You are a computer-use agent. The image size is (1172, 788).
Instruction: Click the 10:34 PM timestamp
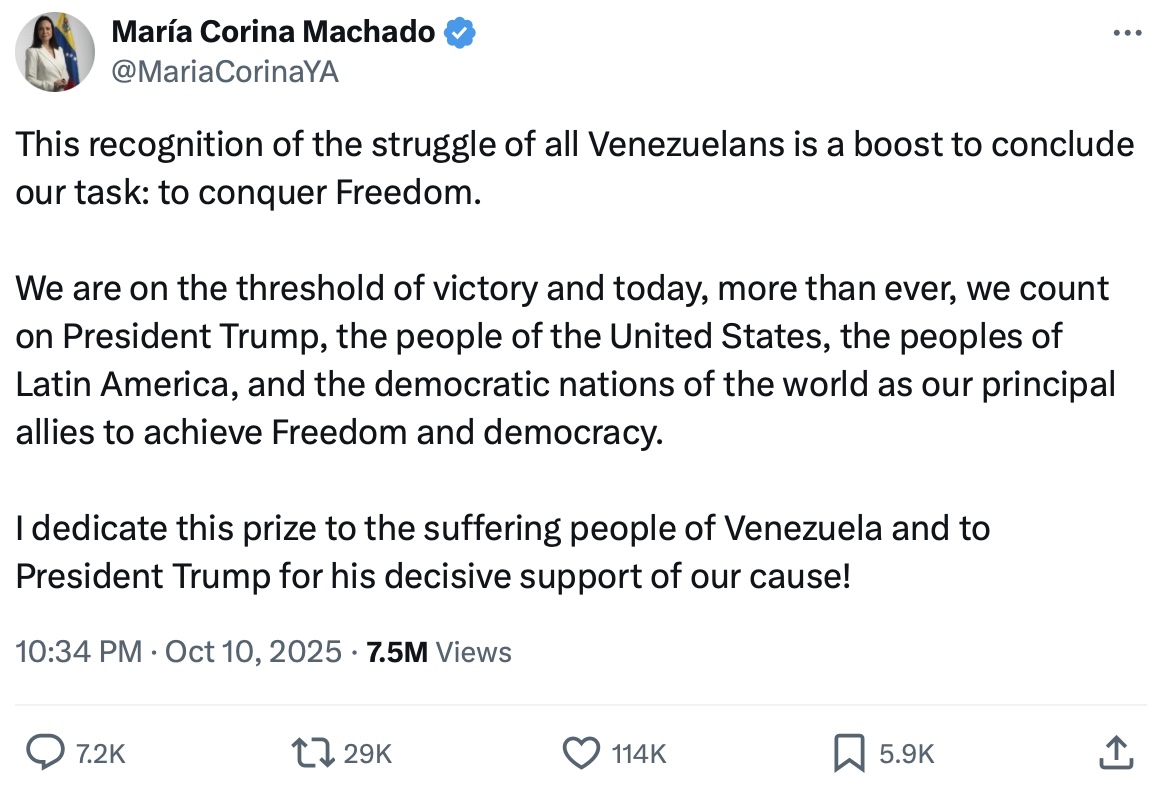tap(79, 652)
